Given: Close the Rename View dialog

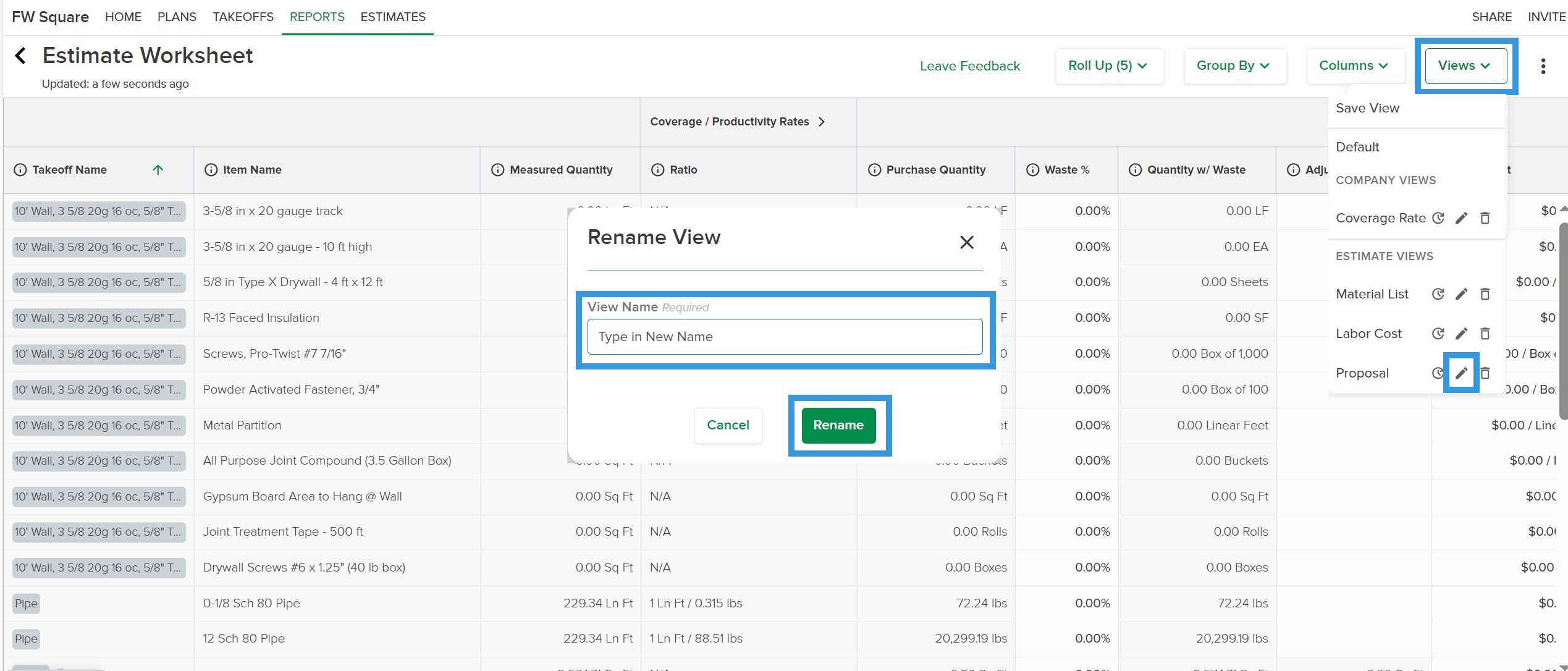Looking at the screenshot, I should pos(967,242).
